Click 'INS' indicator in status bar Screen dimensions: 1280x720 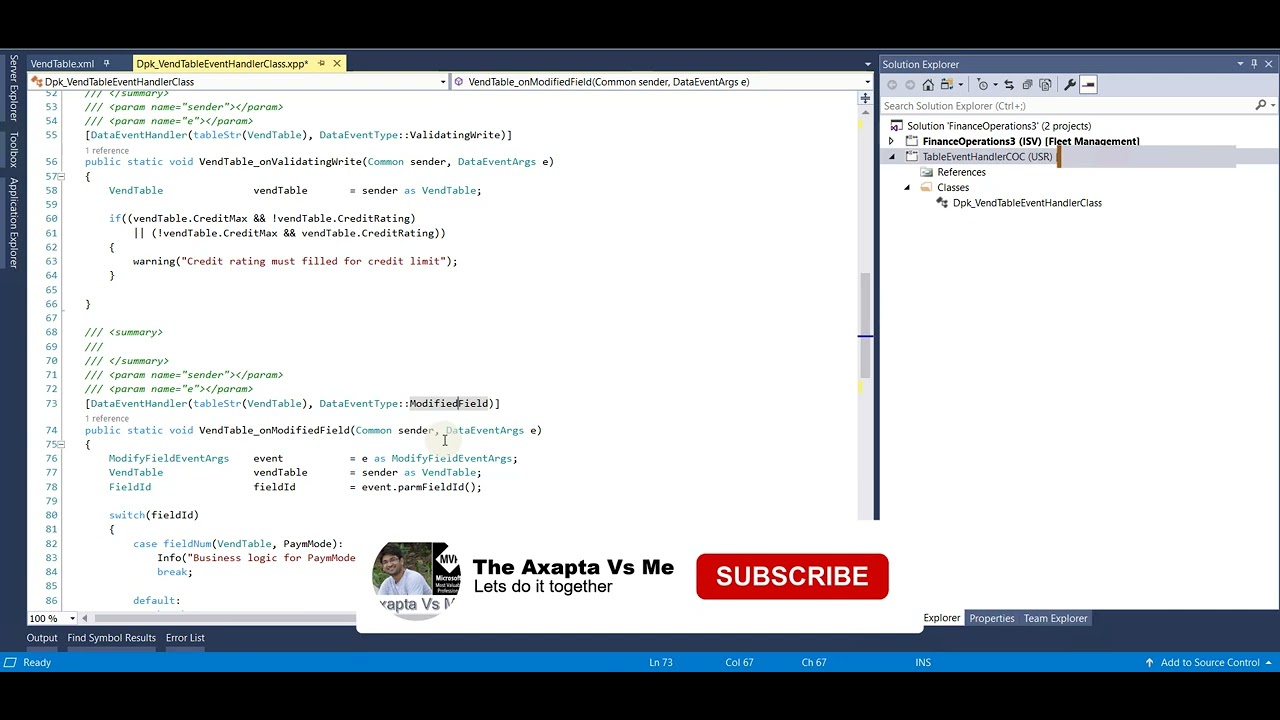click(923, 662)
